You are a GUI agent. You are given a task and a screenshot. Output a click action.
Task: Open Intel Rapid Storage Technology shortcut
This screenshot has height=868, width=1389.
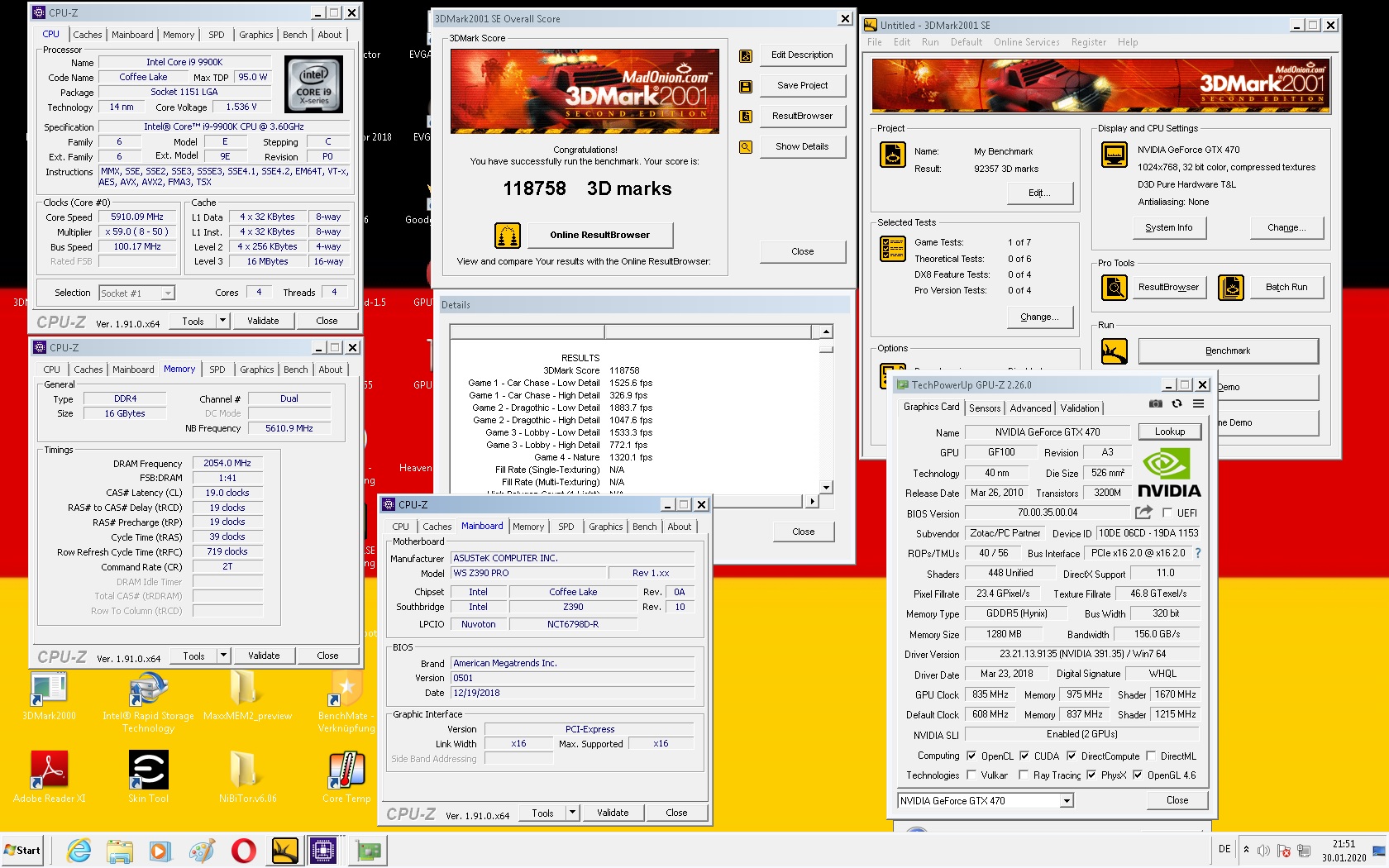(x=149, y=702)
